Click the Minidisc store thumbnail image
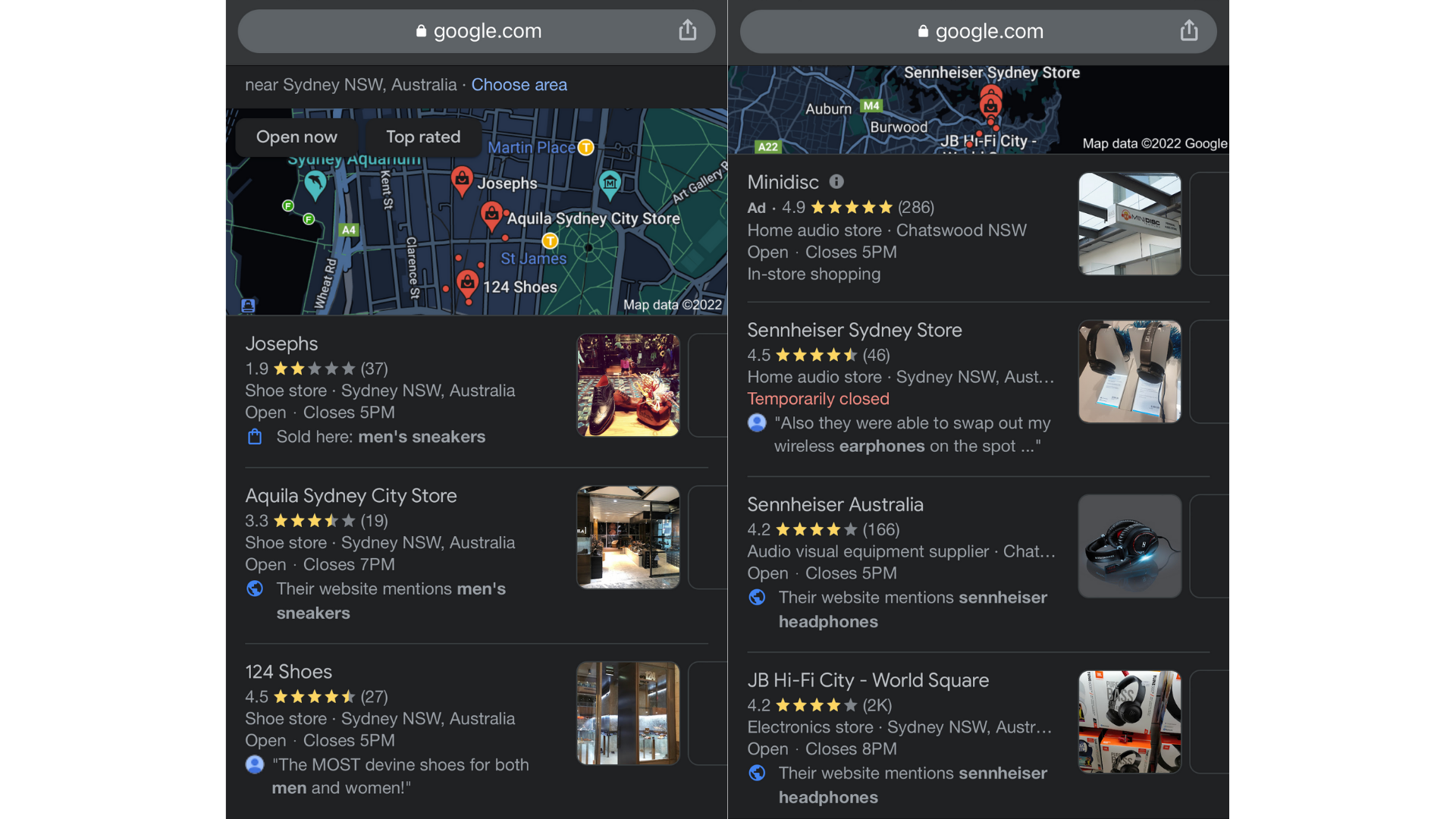 1130,224
